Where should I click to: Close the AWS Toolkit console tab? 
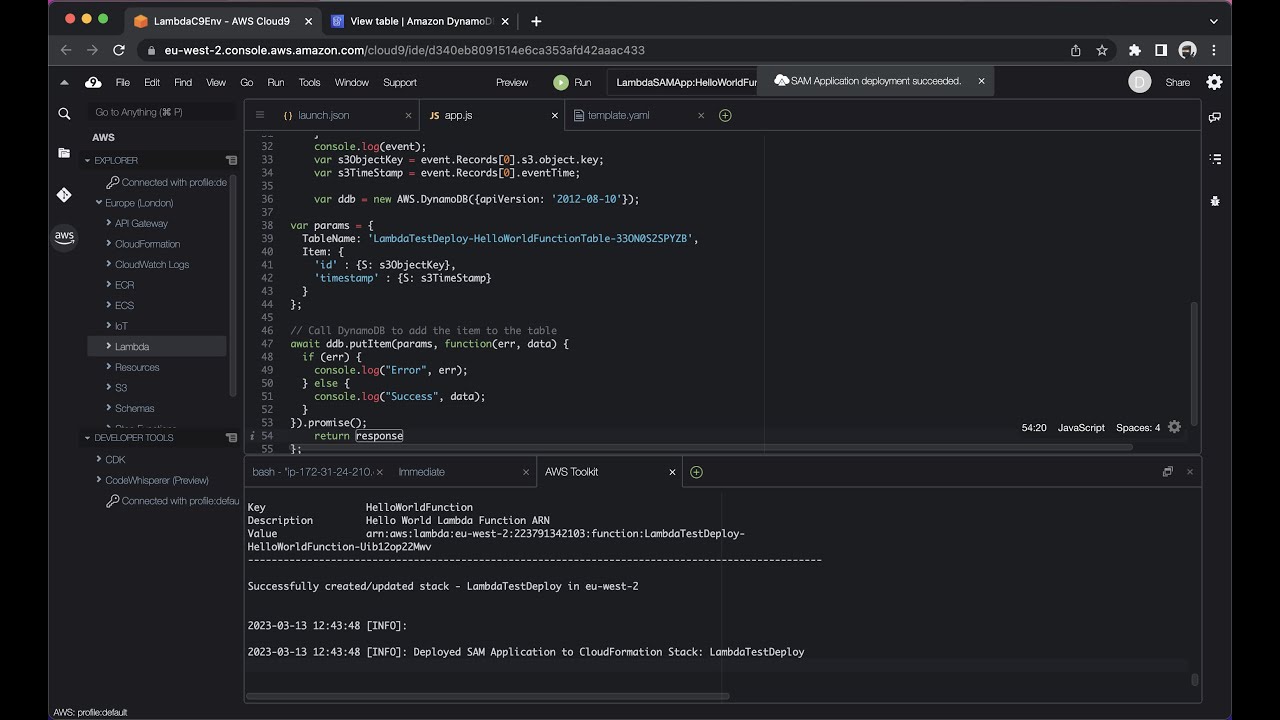(x=673, y=472)
